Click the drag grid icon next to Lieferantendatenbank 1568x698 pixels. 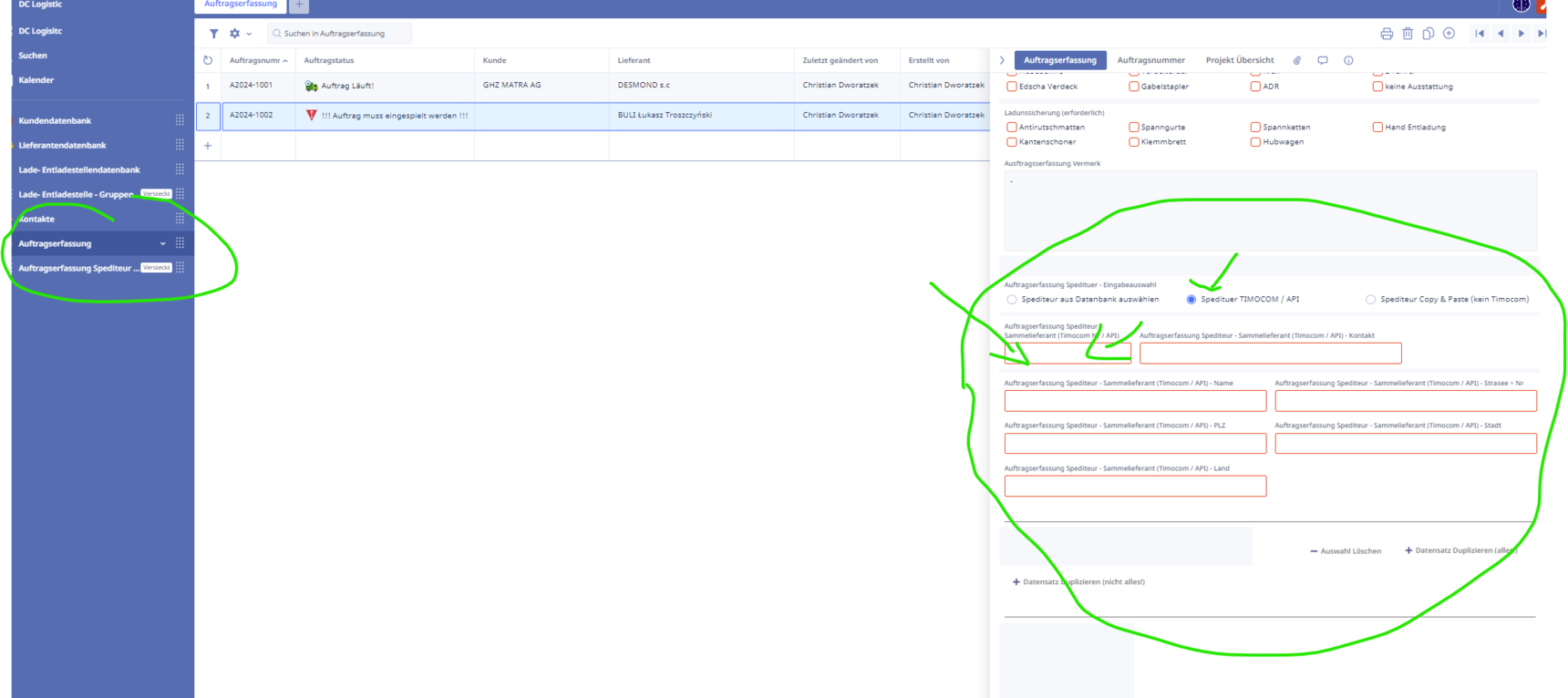180,145
